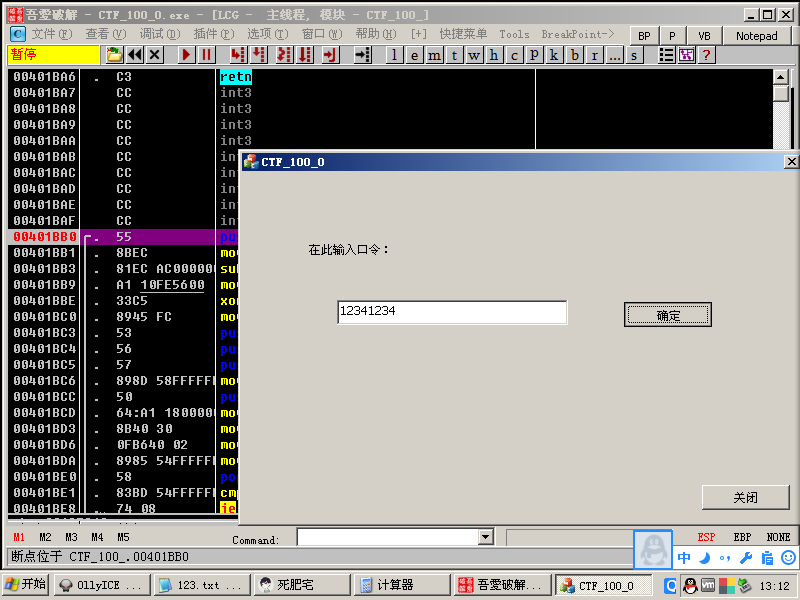The height and width of the screenshot is (600, 800).
Task: Open the breakpoints 'b' window button
Action: pos(574,55)
